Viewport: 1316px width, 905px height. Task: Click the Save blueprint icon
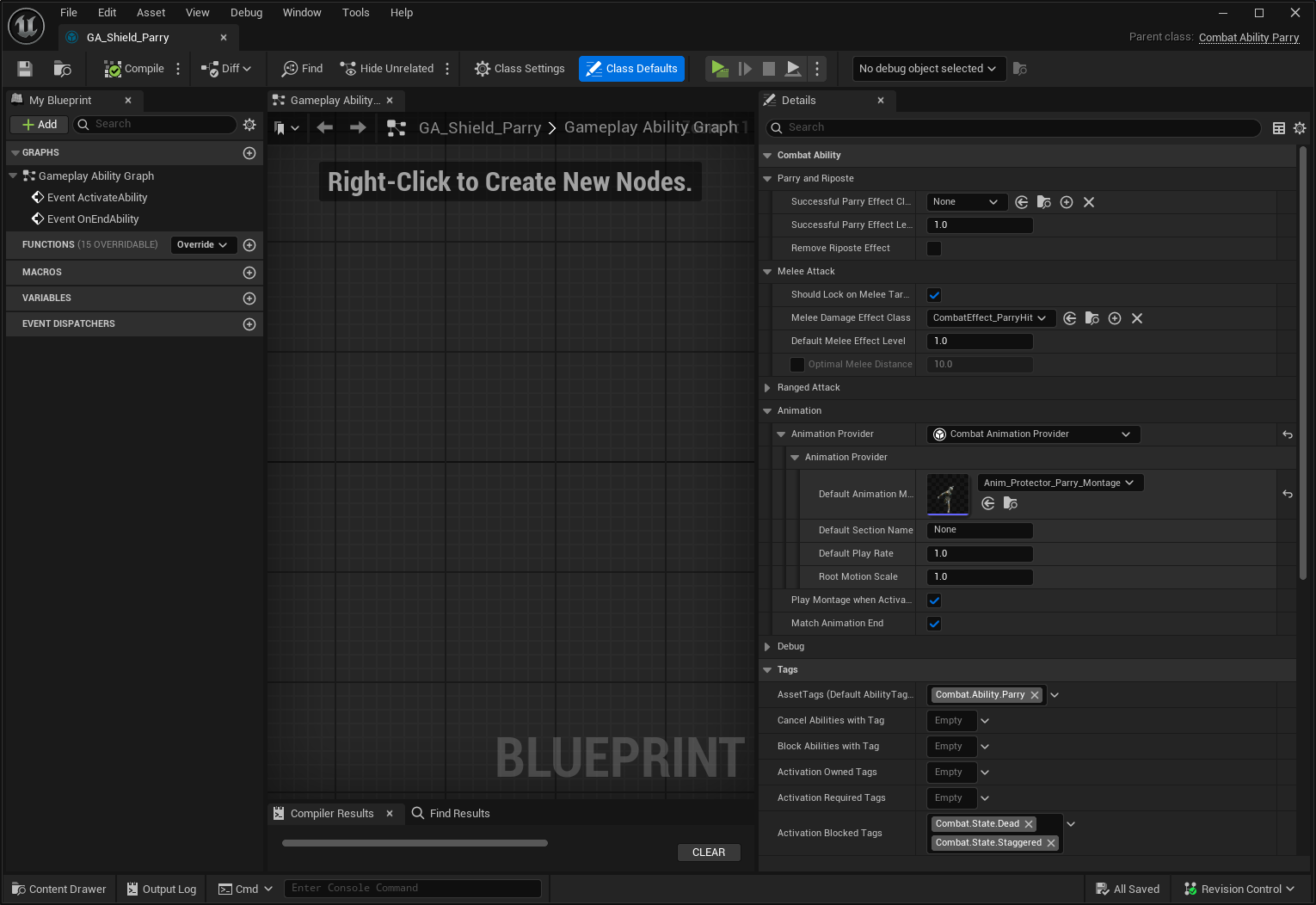pyautogui.click(x=25, y=69)
